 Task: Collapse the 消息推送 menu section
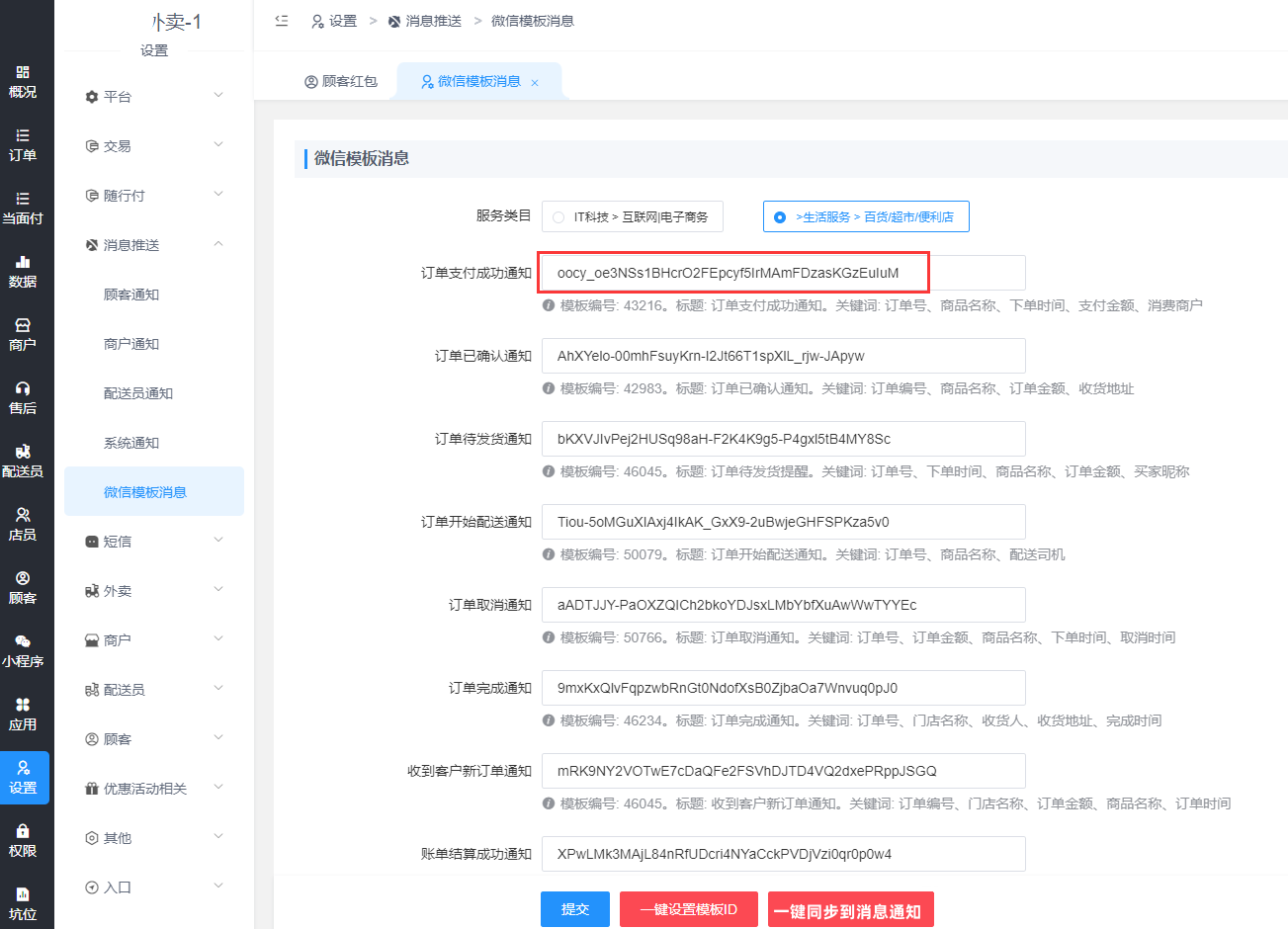pyautogui.click(x=154, y=244)
